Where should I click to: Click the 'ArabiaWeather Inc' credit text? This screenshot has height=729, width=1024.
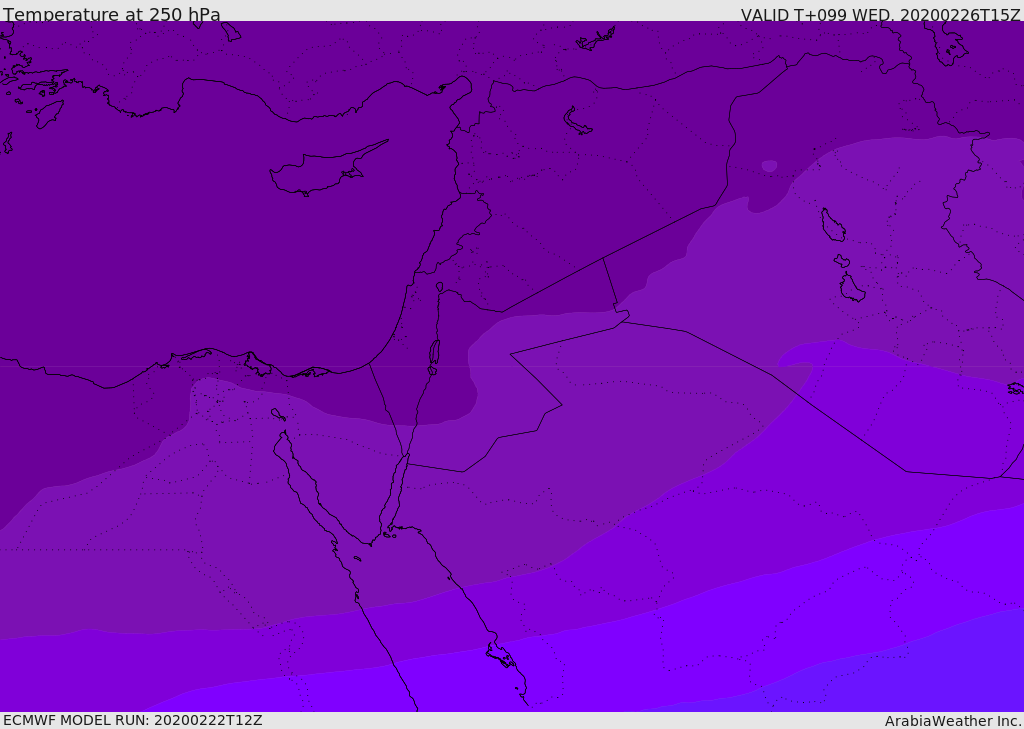coord(953,721)
